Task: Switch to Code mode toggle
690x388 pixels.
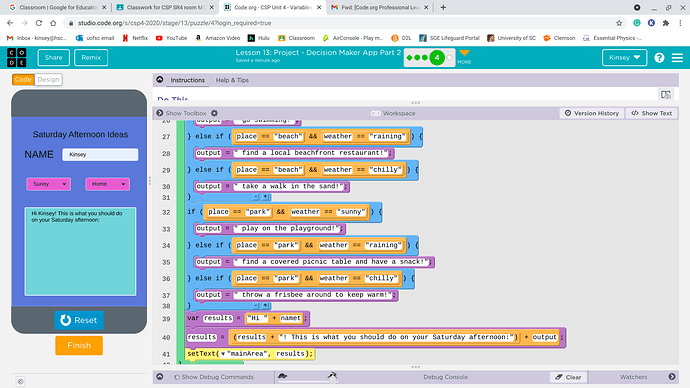Action: point(23,80)
